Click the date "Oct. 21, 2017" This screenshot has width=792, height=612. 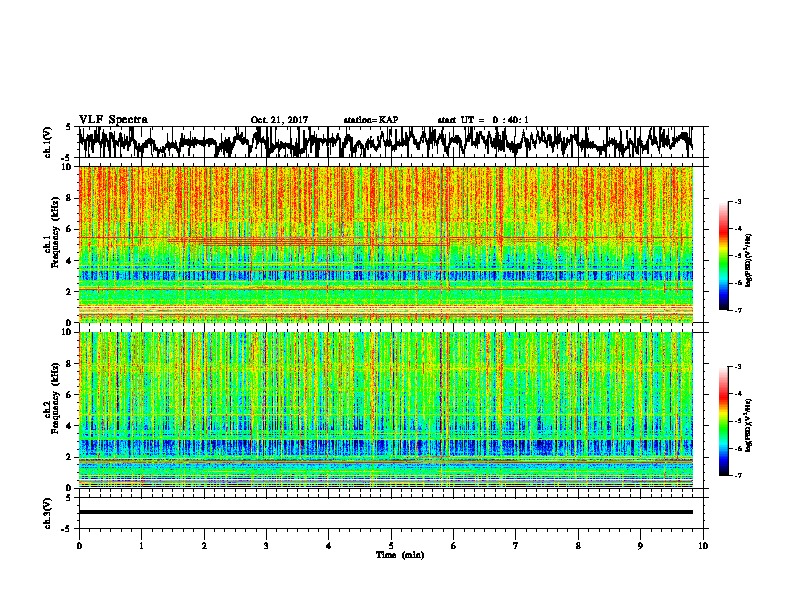click(x=279, y=120)
